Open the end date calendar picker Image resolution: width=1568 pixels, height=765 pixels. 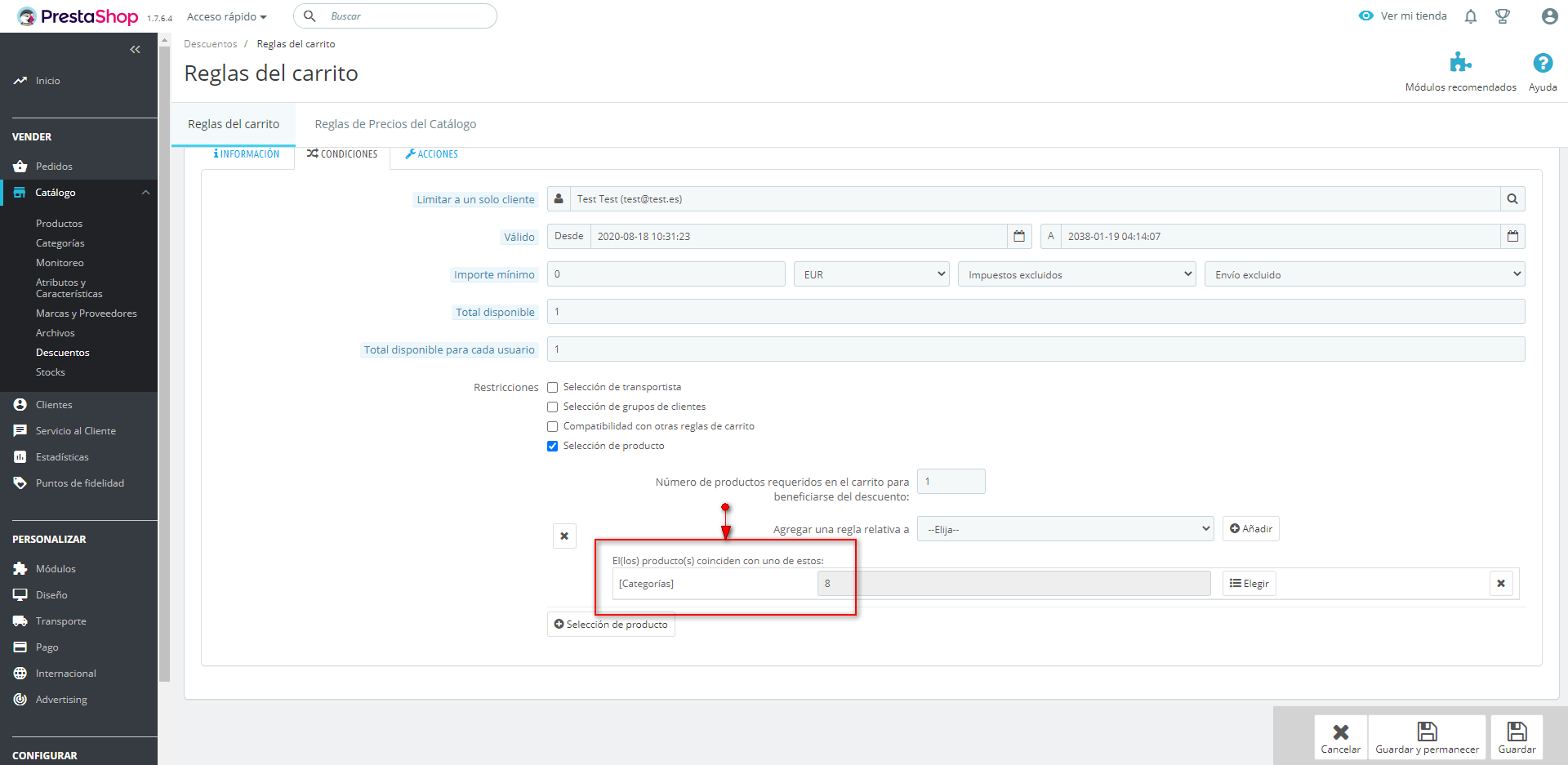[x=1512, y=237]
